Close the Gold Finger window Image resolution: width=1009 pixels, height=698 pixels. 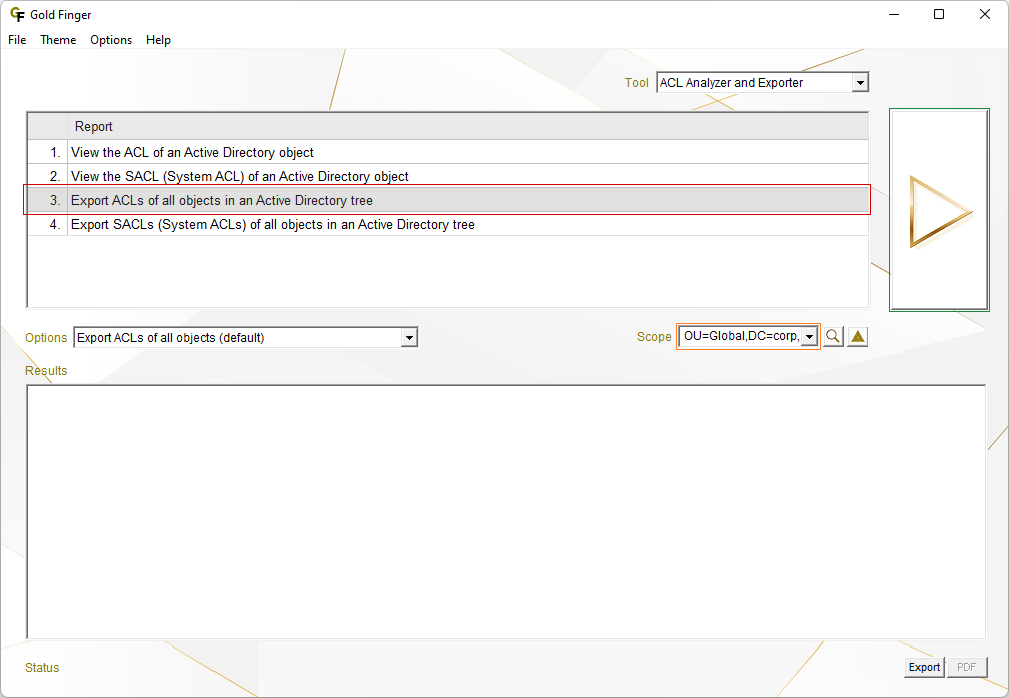[985, 14]
